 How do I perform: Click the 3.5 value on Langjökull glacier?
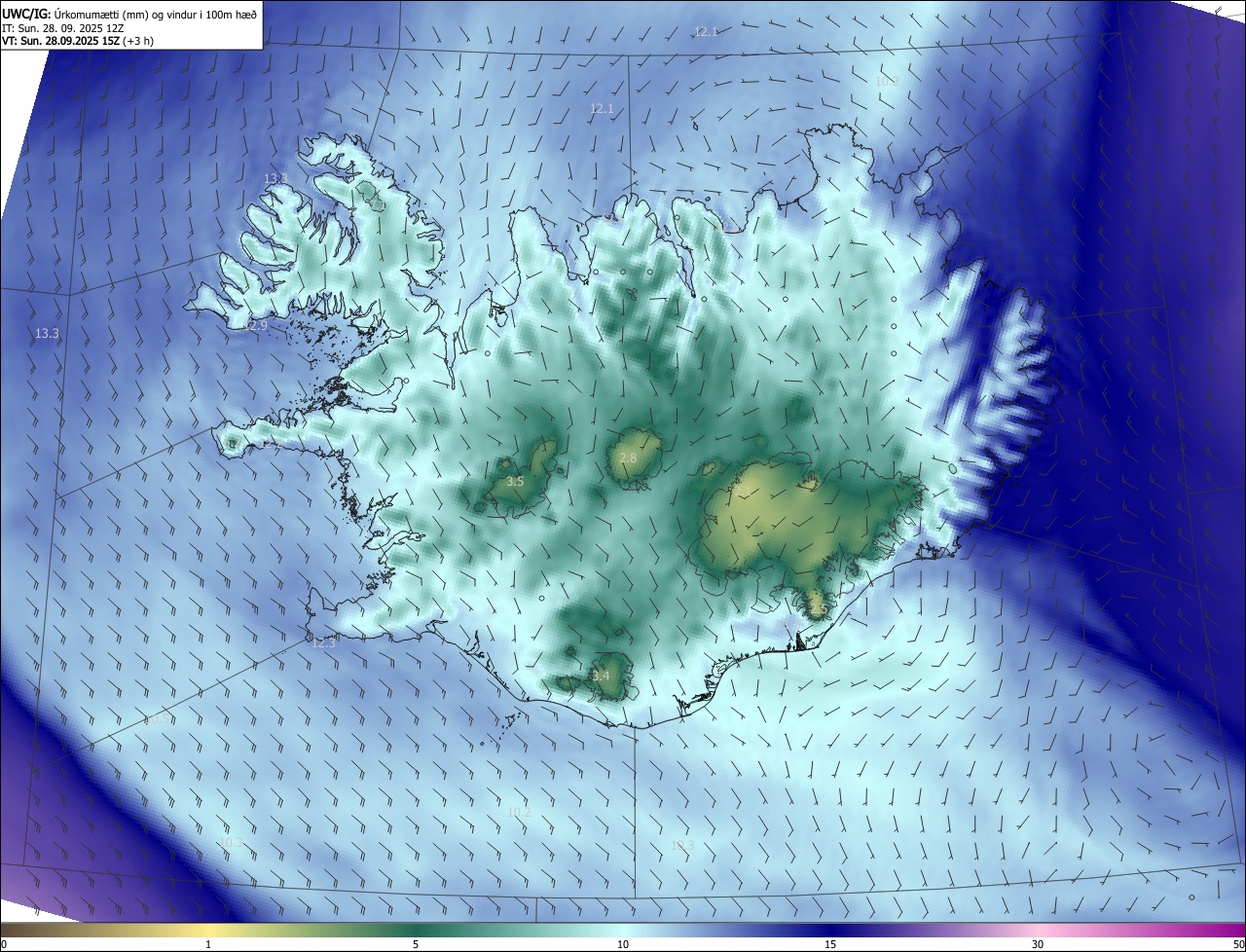click(515, 482)
